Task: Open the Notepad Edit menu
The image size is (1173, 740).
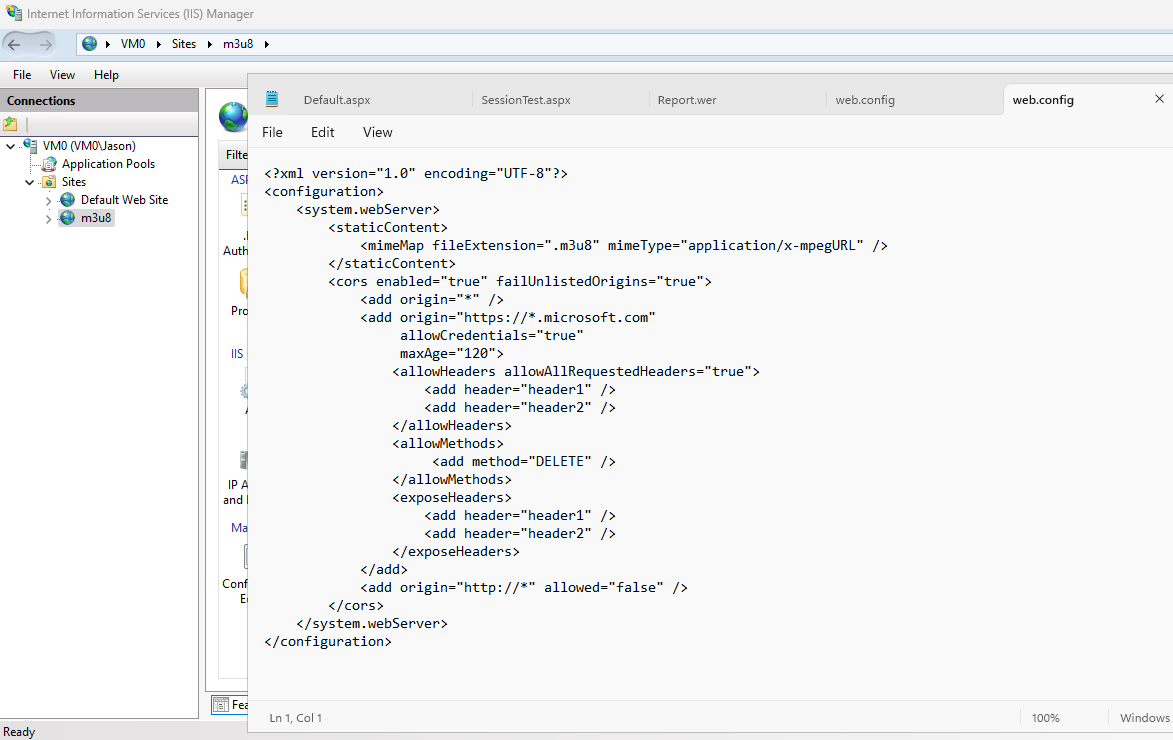Action: point(322,132)
